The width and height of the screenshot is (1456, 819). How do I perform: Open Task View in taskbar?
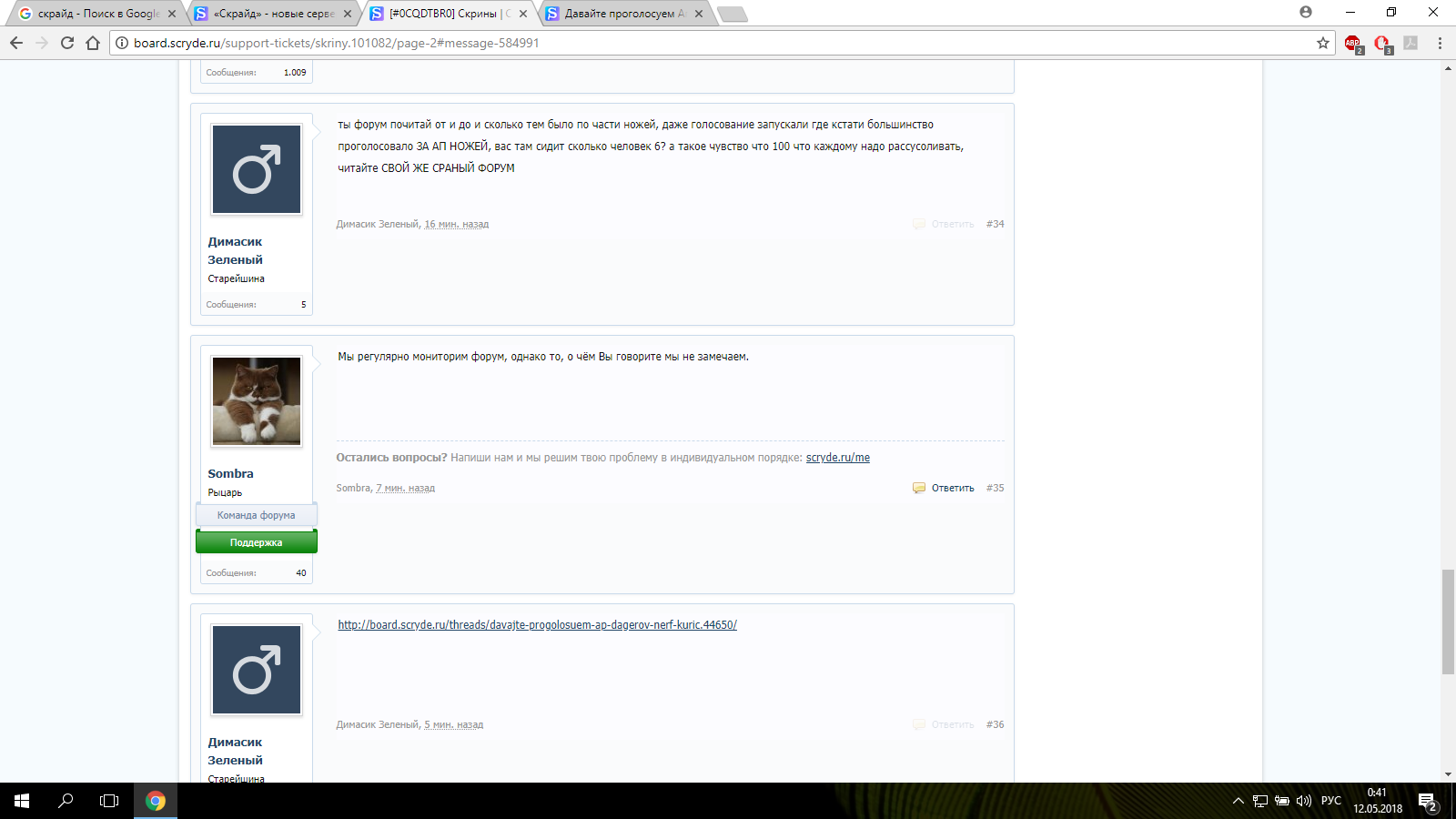109,801
